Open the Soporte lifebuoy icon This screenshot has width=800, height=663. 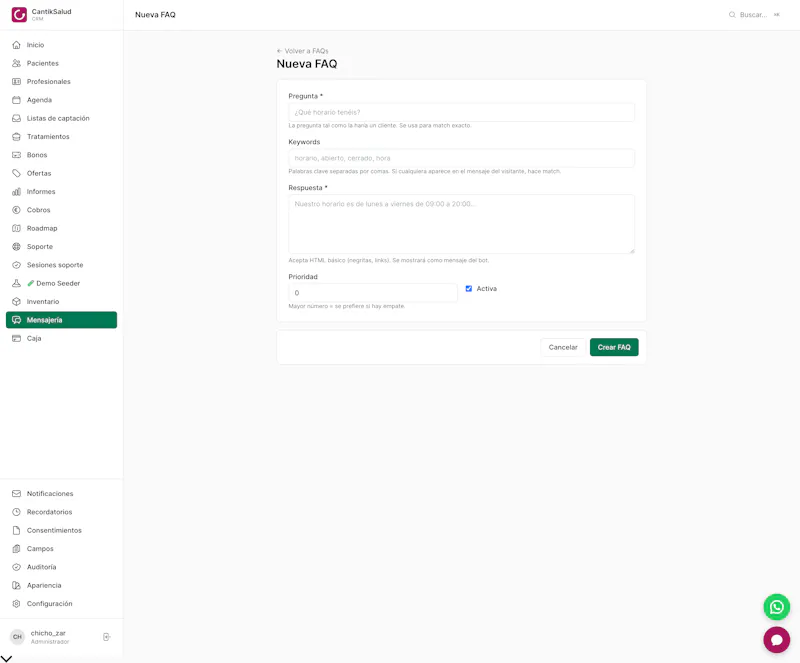(x=16, y=247)
